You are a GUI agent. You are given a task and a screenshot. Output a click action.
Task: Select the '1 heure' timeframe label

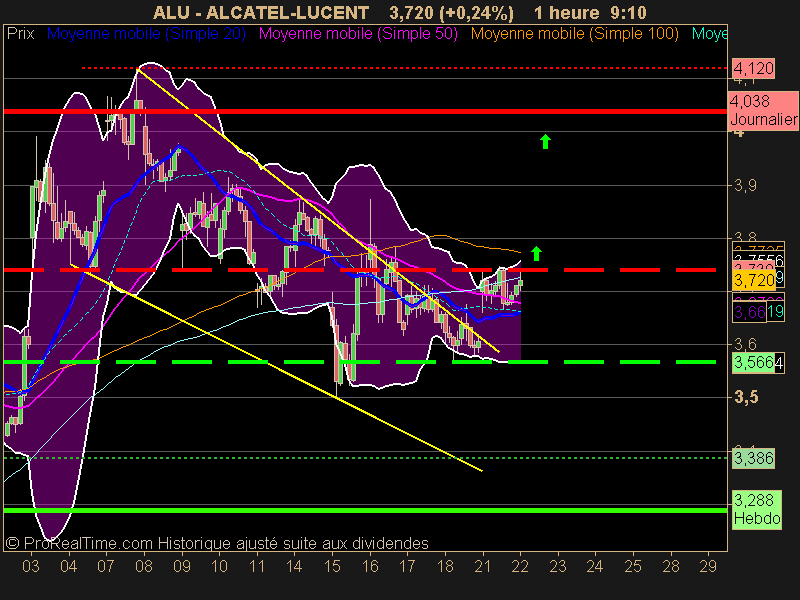pos(567,12)
